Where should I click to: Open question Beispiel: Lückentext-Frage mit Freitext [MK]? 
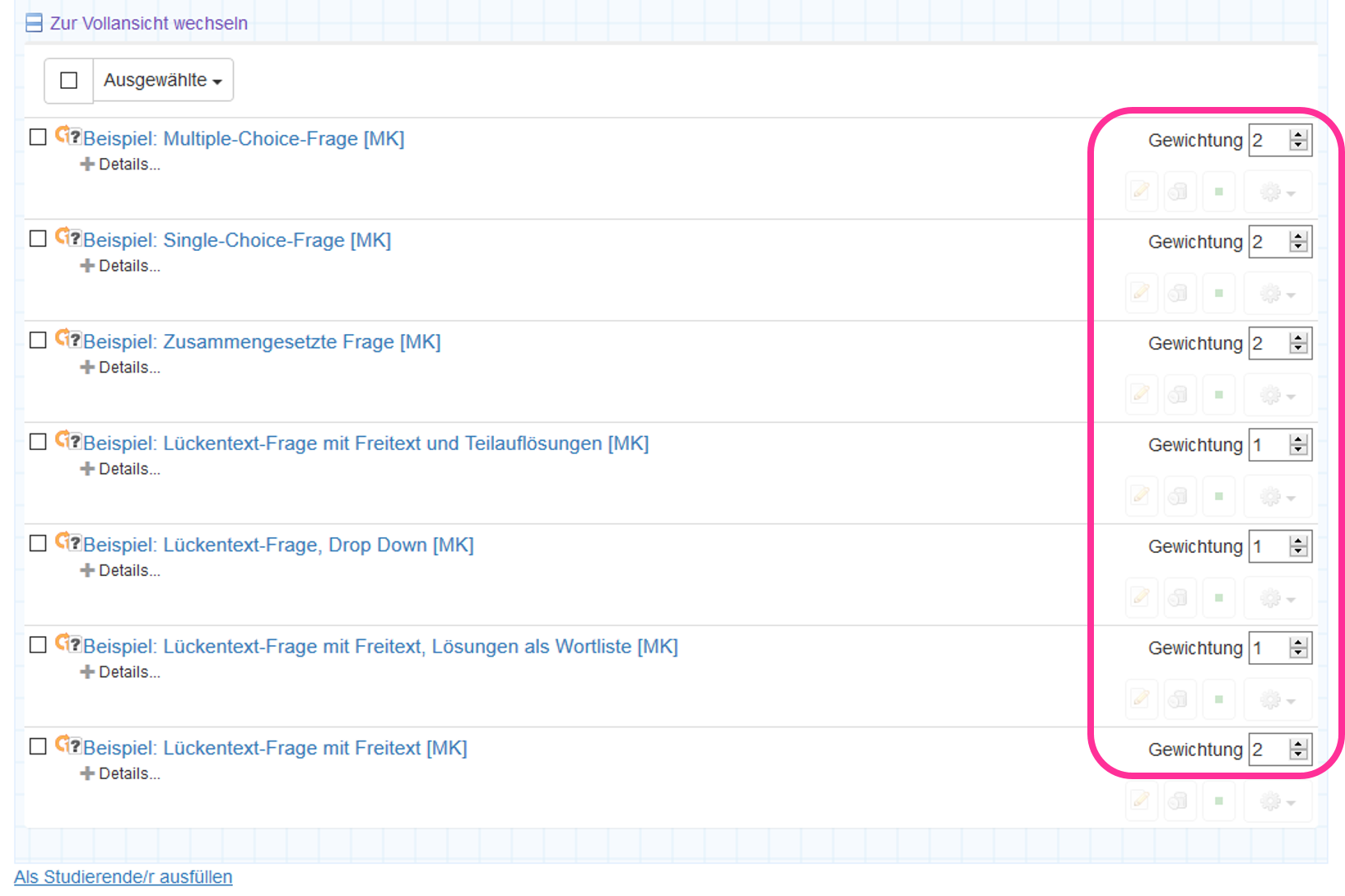(x=275, y=748)
